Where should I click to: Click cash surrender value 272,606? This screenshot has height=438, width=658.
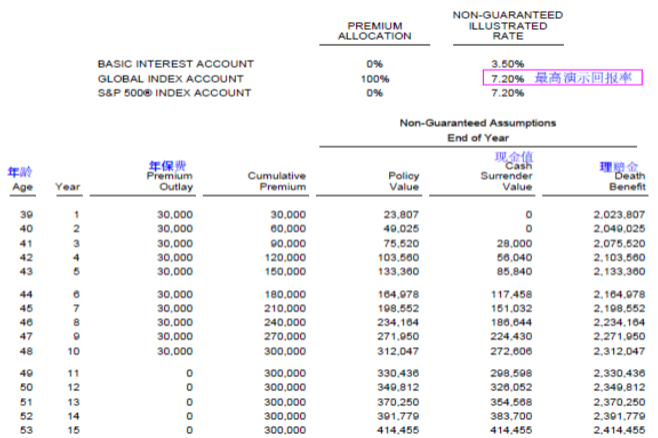(x=512, y=352)
